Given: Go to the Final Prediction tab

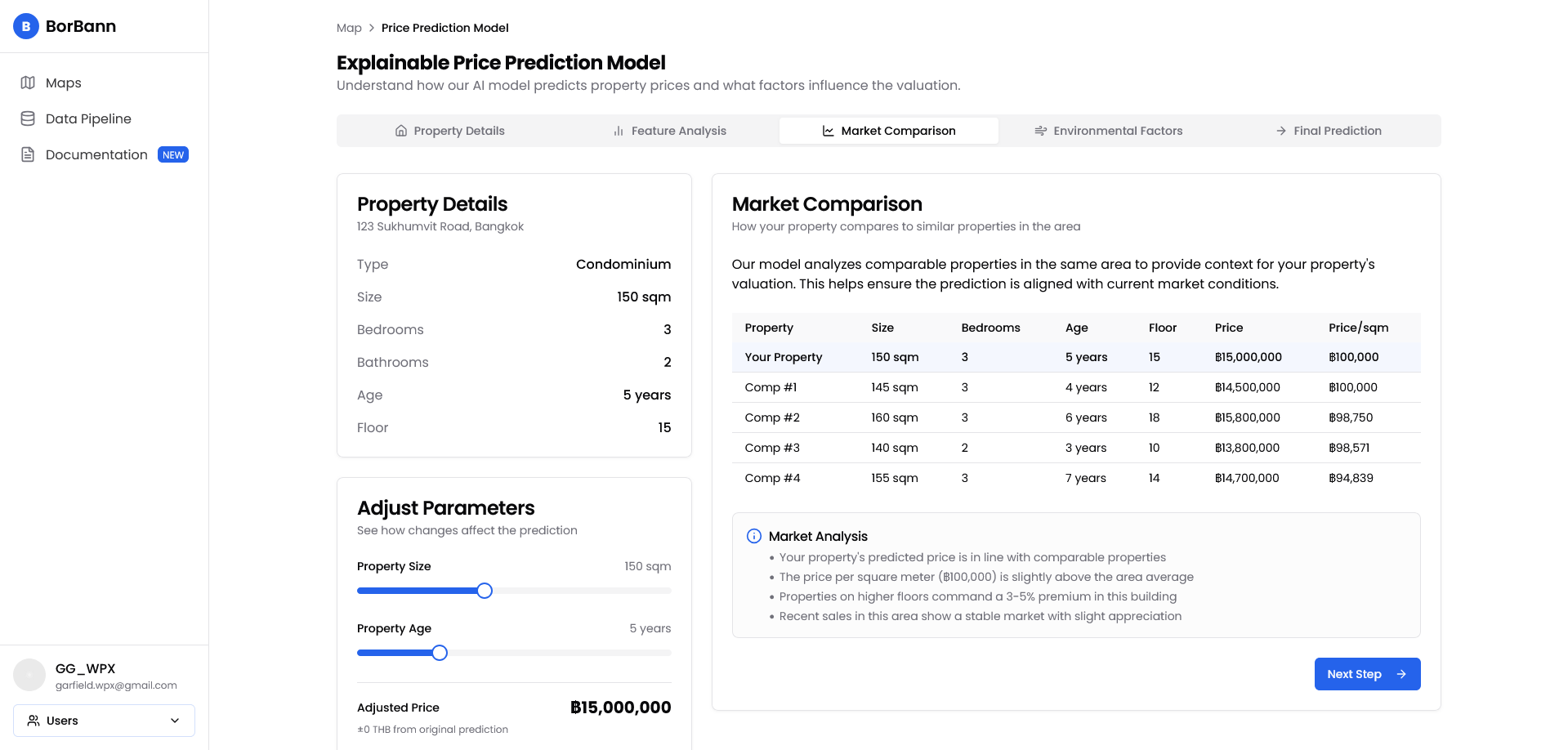Looking at the screenshot, I should [1329, 131].
